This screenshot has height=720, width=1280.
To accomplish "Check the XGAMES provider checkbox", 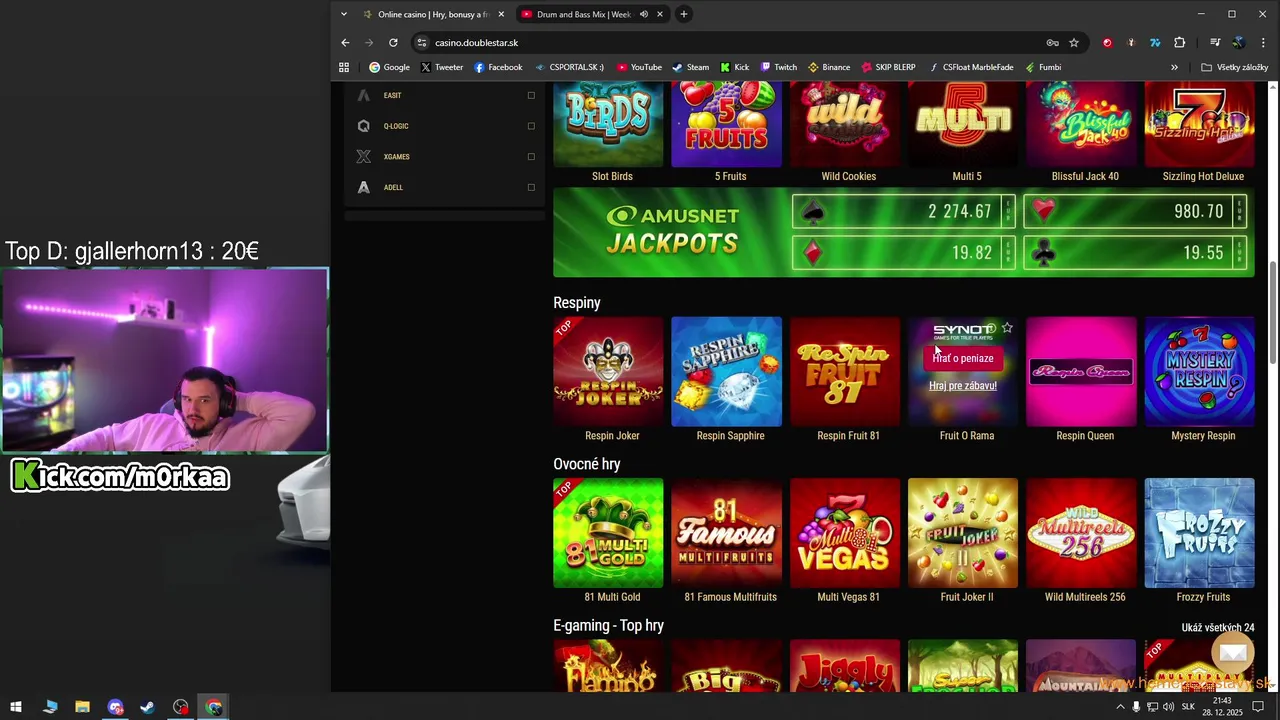I will (x=531, y=156).
